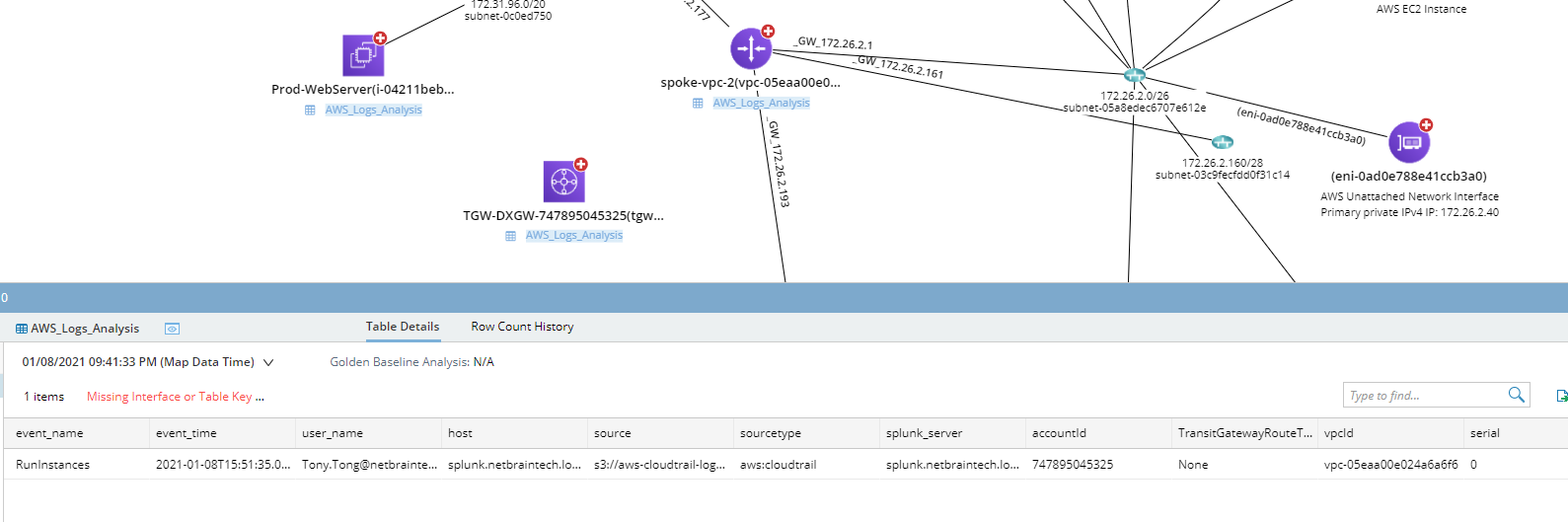Select the 747895045325 accountId cell

click(x=1099, y=465)
